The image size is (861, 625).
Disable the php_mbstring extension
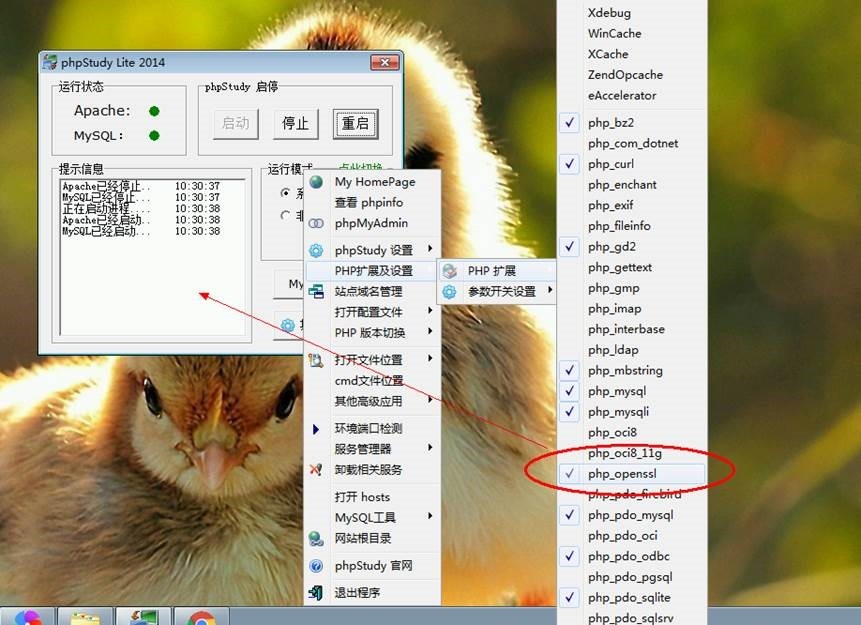[x=570, y=370]
